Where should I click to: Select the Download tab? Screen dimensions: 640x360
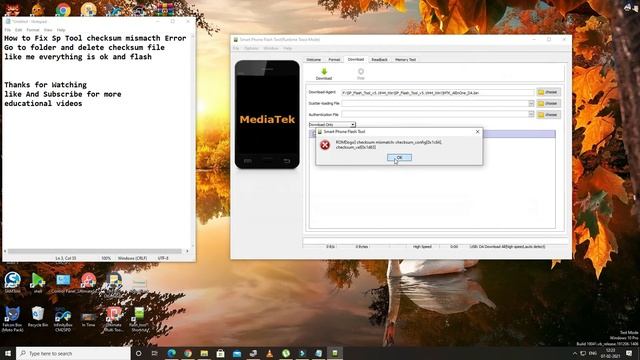click(x=356, y=59)
